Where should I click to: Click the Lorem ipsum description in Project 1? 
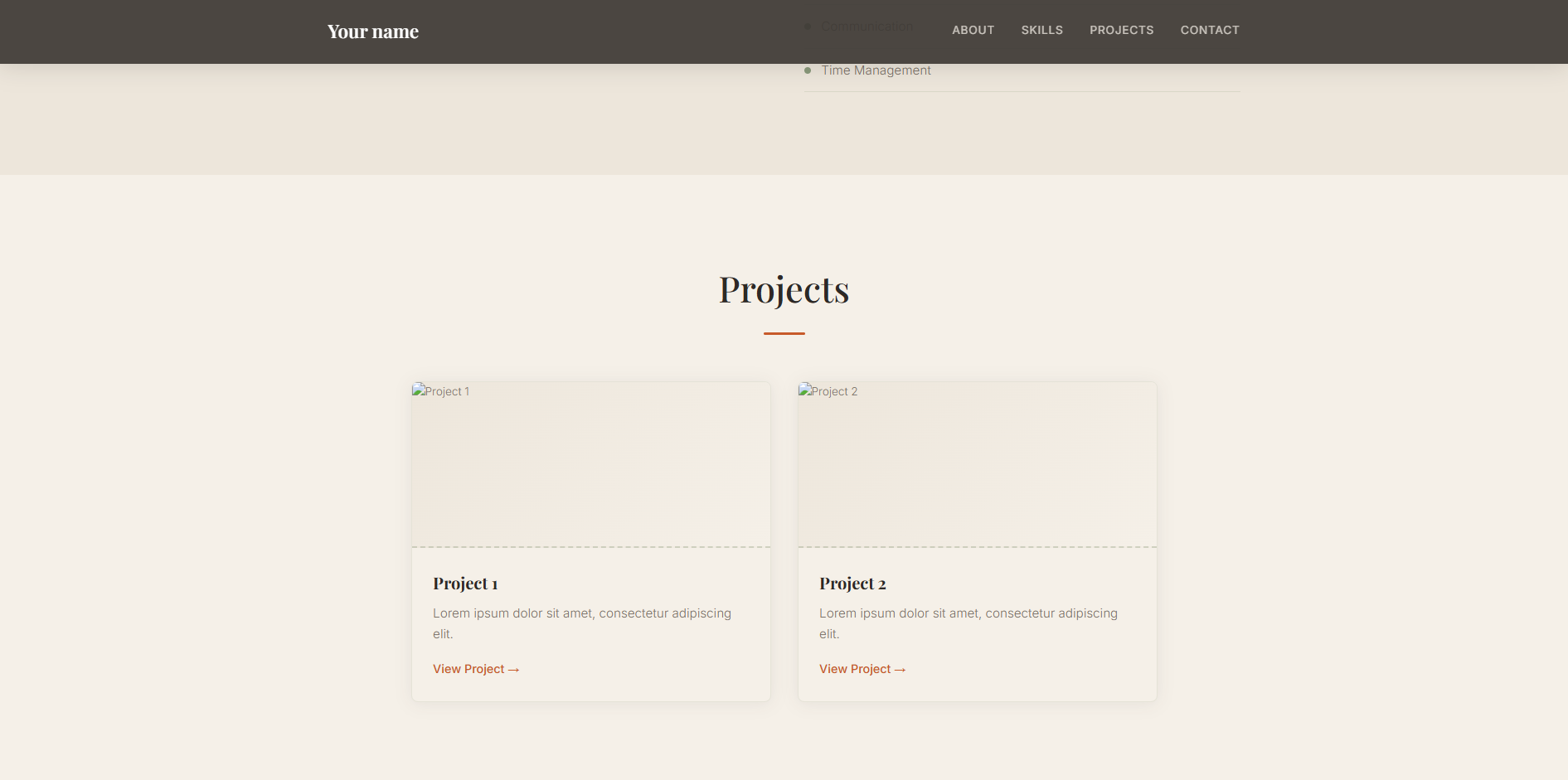(x=582, y=623)
